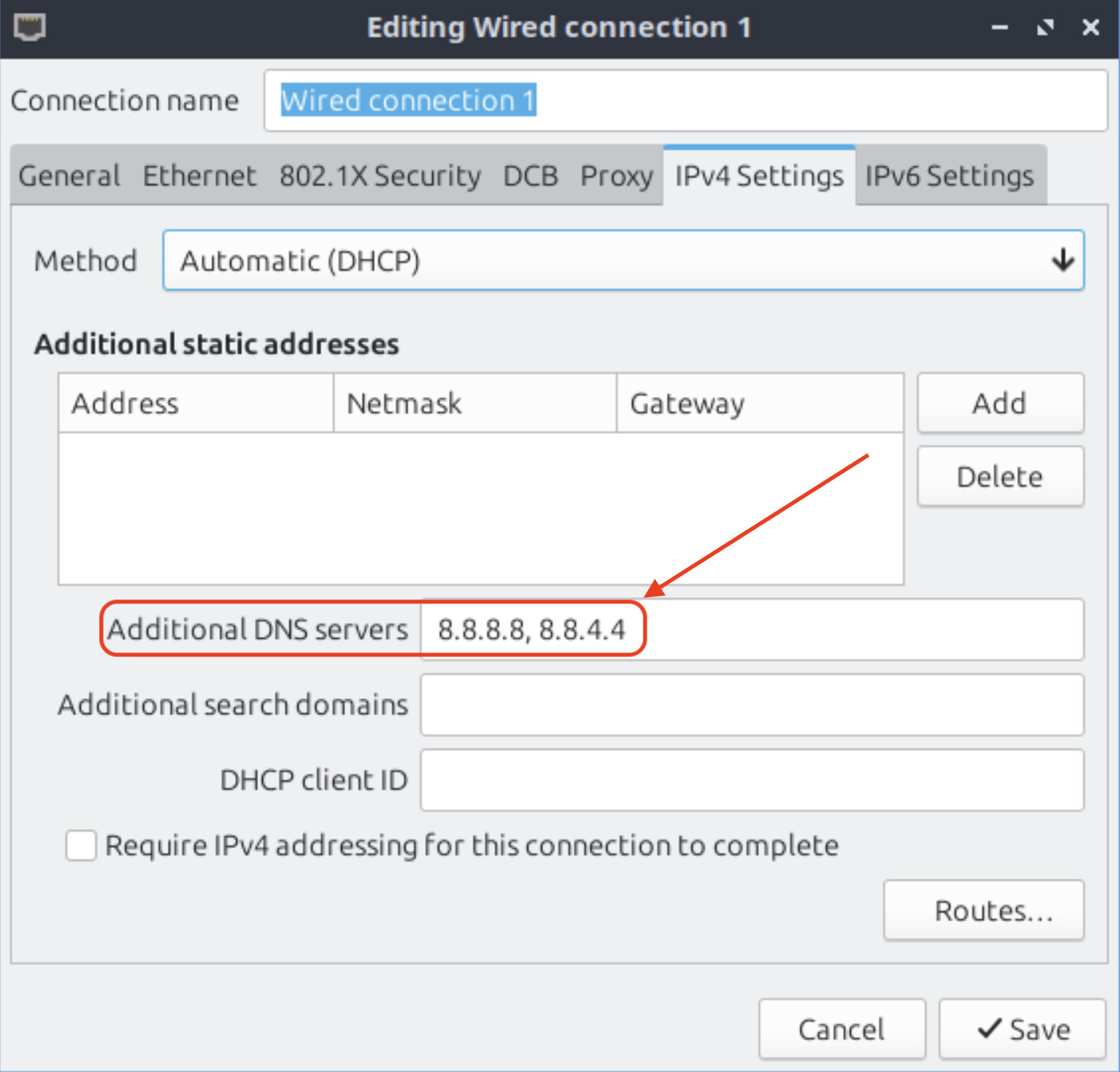Cancel editing the connection
The width and height of the screenshot is (1120, 1072).
(841, 1029)
